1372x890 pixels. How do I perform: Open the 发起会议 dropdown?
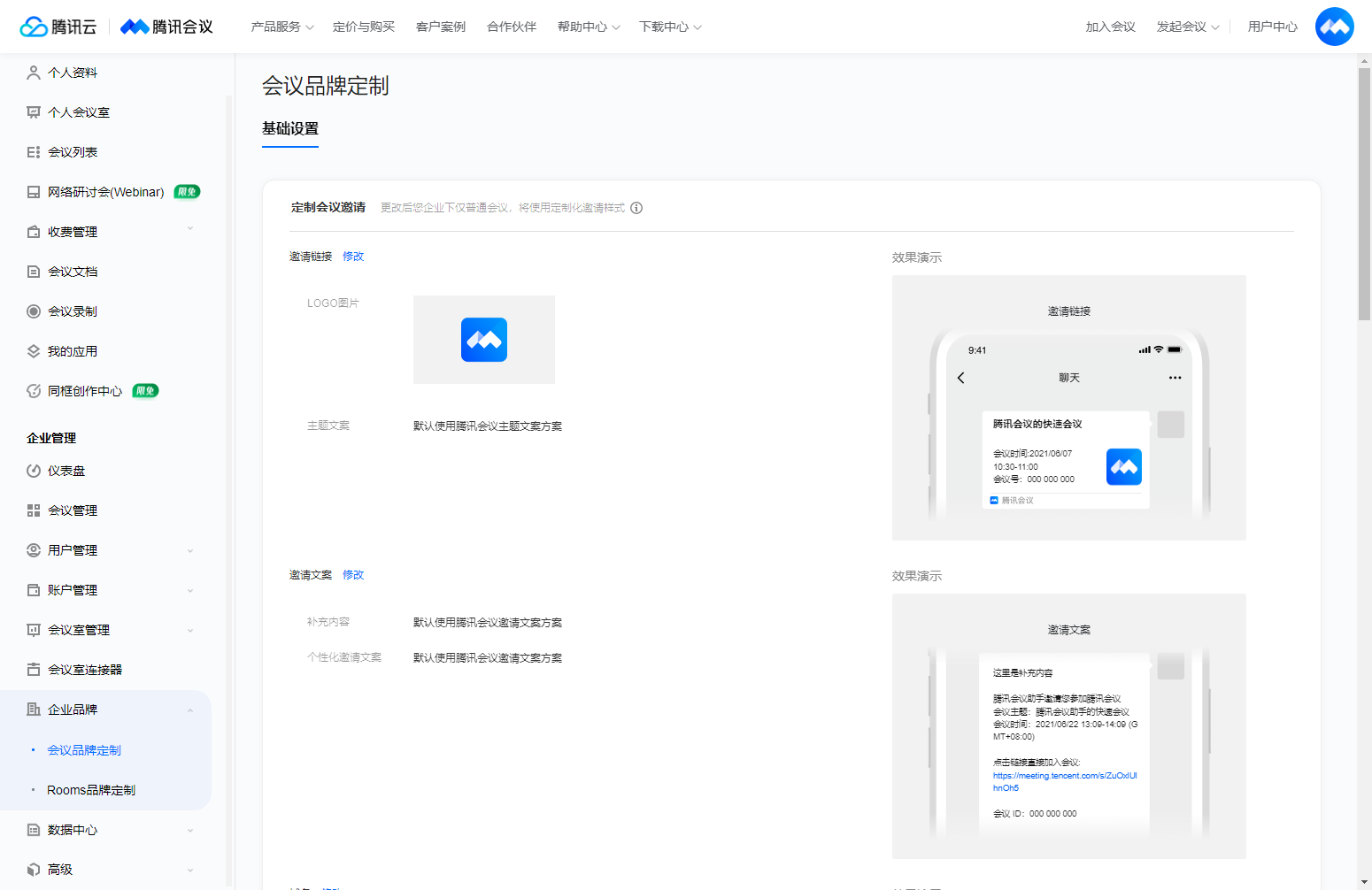click(x=1188, y=27)
